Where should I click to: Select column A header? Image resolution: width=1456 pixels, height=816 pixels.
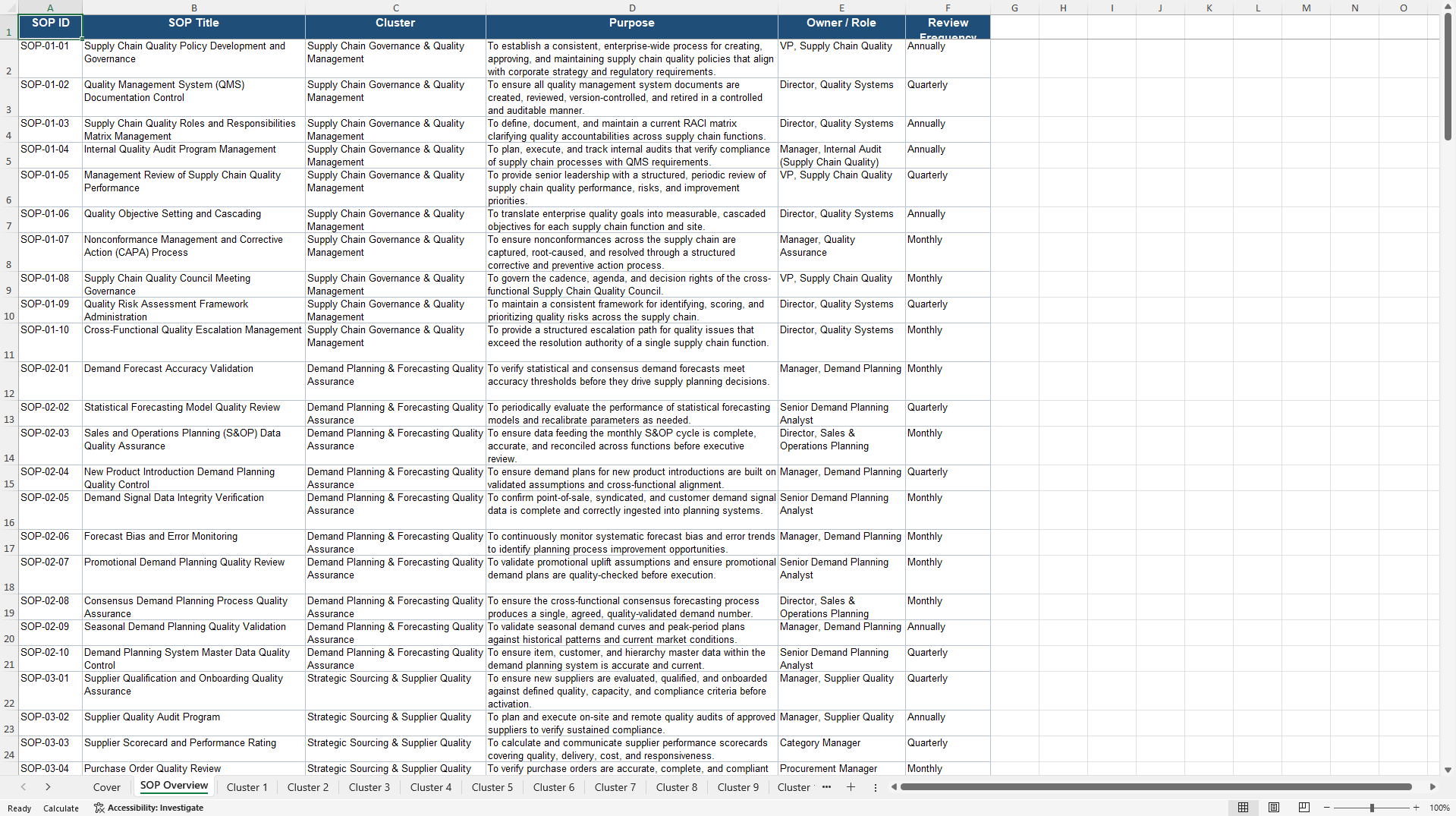(x=50, y=8)
